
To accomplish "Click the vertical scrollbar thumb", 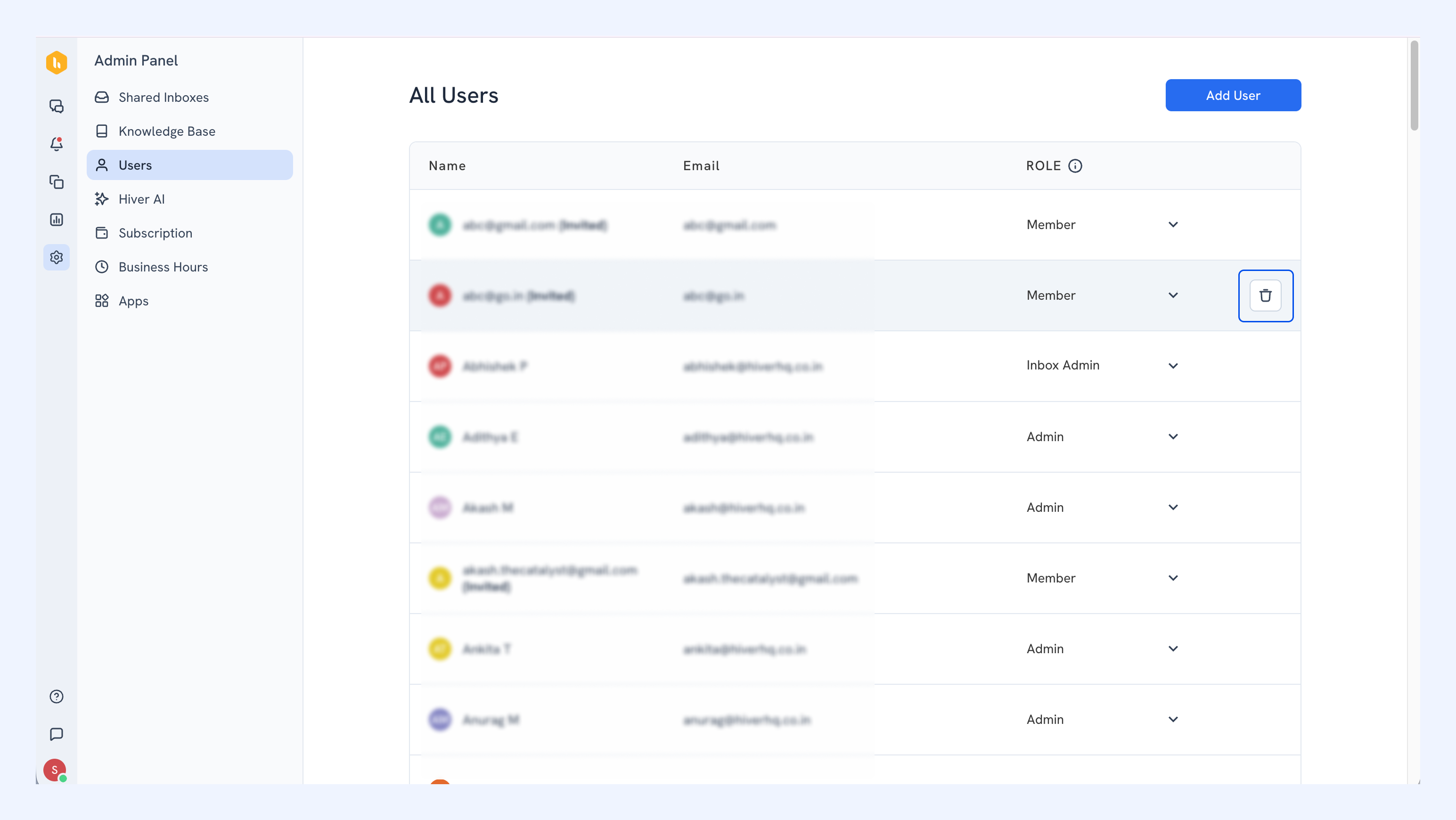I will tap(1414, 85).
